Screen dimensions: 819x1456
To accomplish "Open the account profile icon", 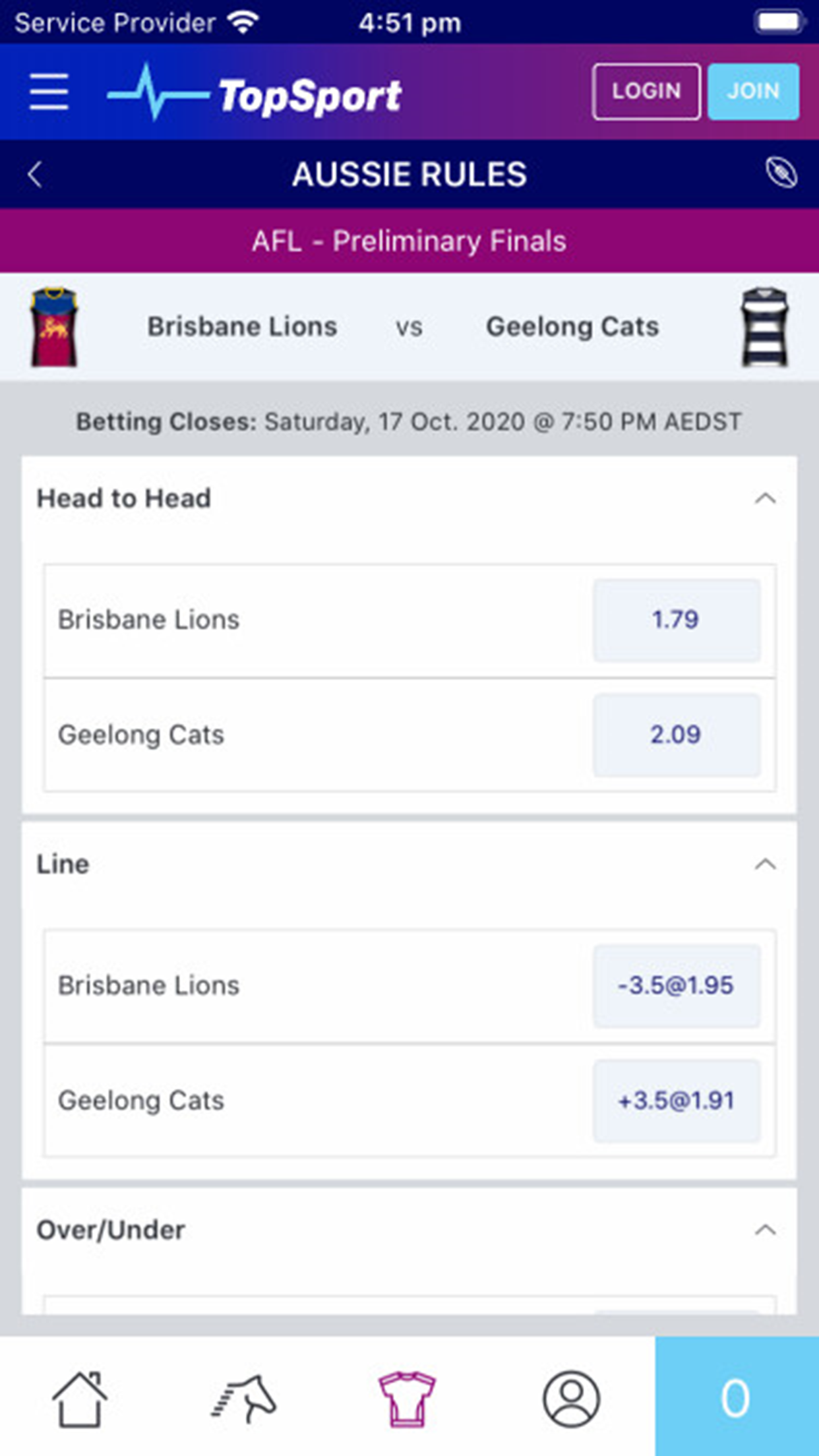I will tap(571, 1398).
